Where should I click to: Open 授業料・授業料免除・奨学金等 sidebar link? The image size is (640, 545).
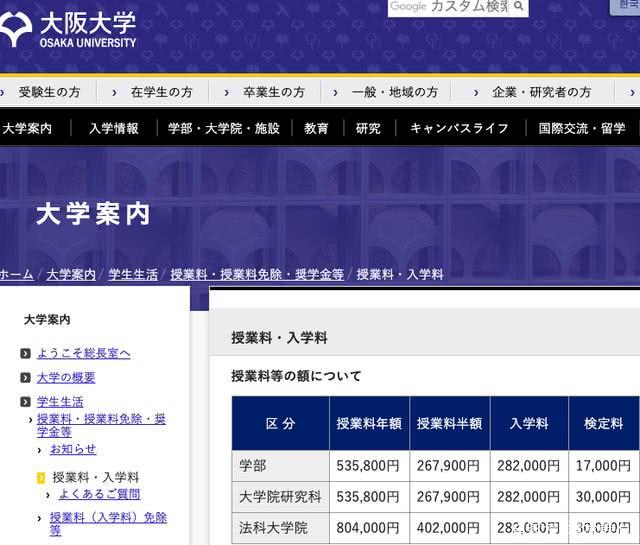tap(101, 425)
